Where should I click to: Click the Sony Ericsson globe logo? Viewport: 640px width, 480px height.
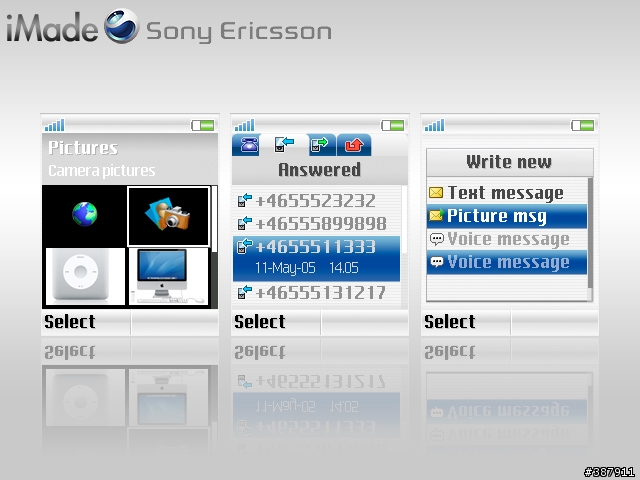tap(122, 26)
